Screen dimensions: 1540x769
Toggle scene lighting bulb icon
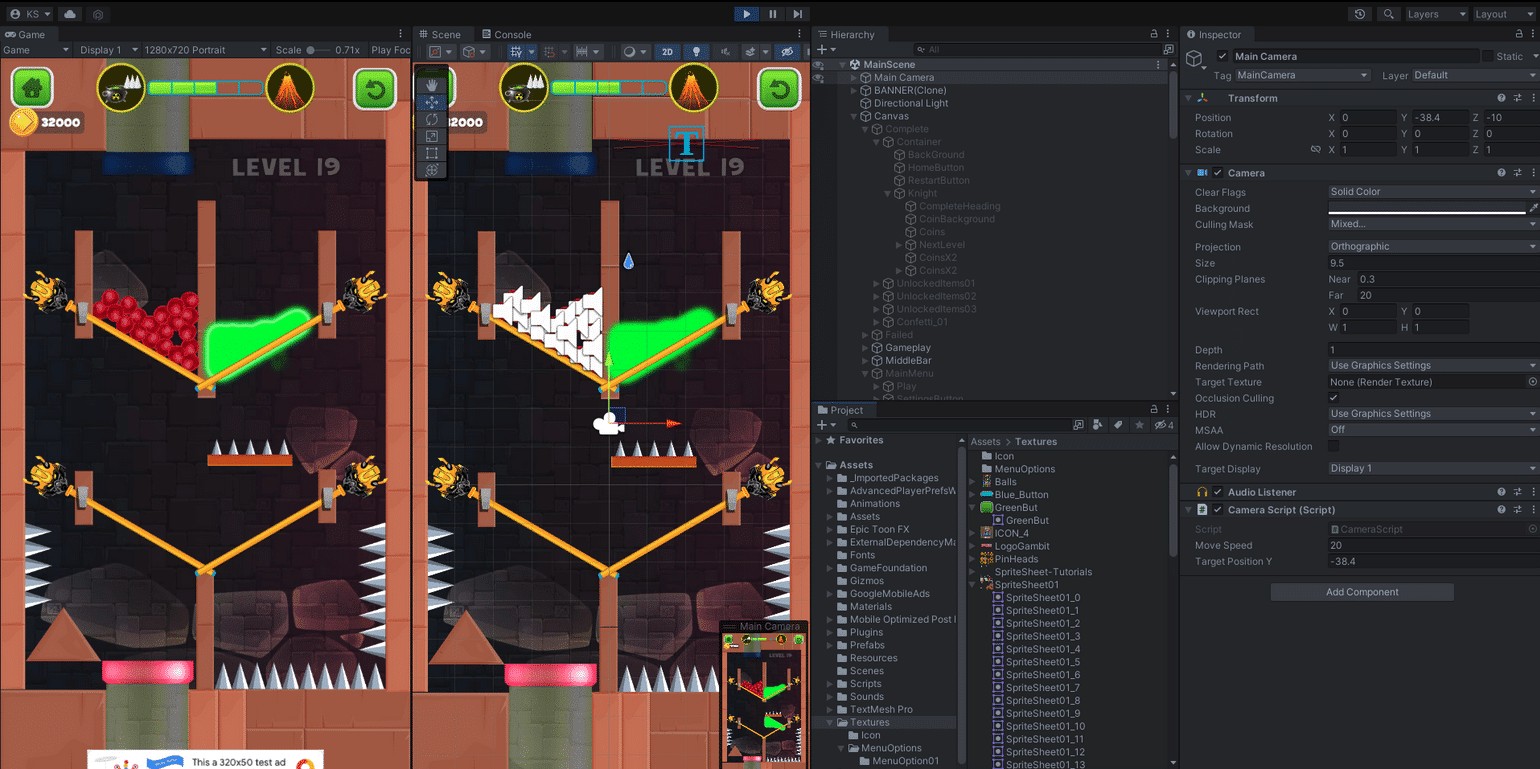695,52
